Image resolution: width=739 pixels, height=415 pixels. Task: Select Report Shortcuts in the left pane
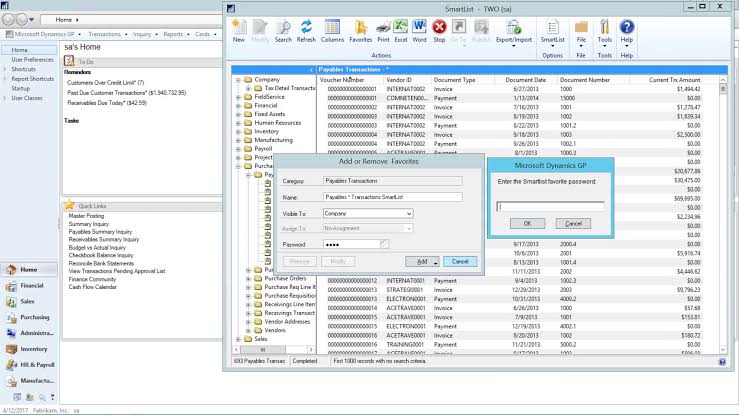[33, 79]
